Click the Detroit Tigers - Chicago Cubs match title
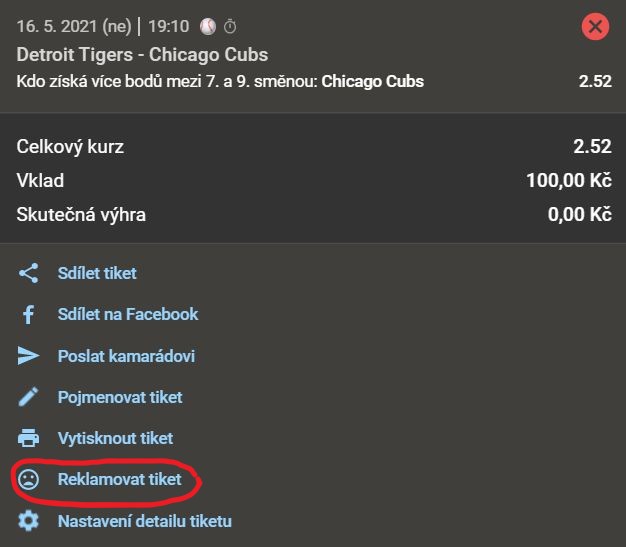 point(143,54)
